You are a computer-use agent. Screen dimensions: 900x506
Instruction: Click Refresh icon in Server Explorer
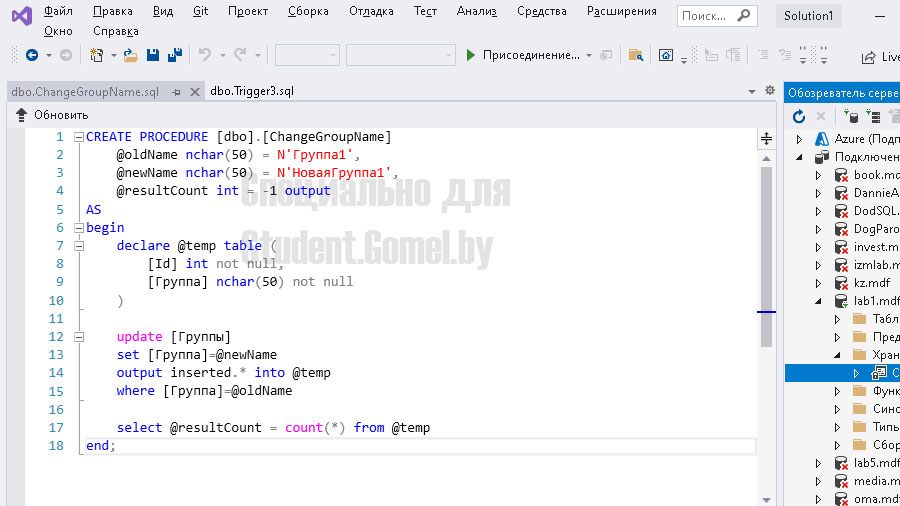[x=798, y=116]
